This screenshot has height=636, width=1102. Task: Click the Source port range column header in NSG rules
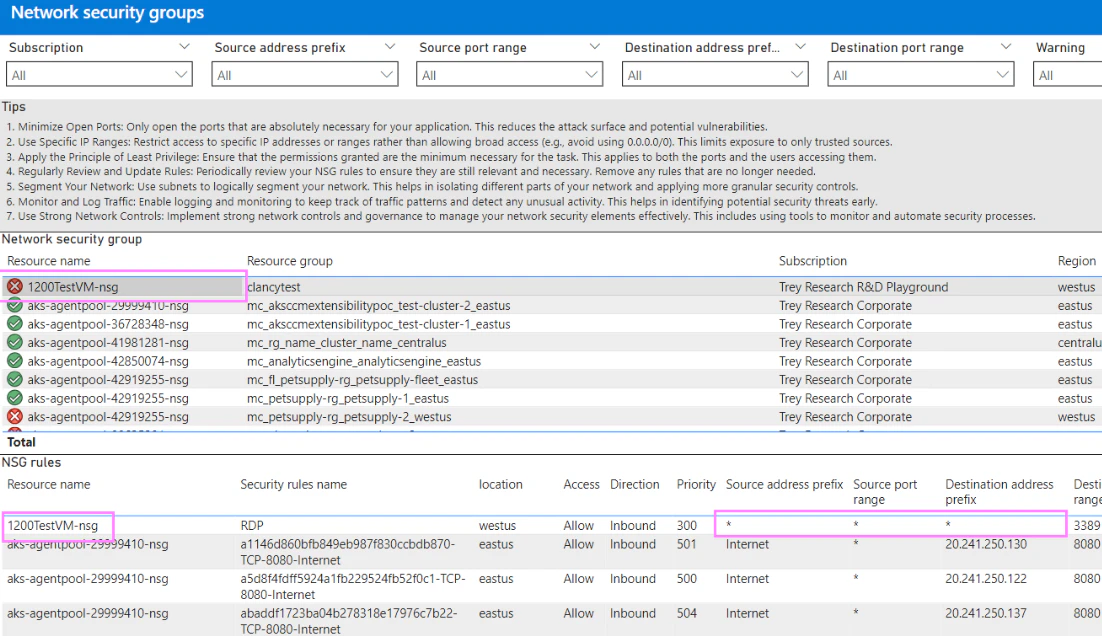pos(885,492)
